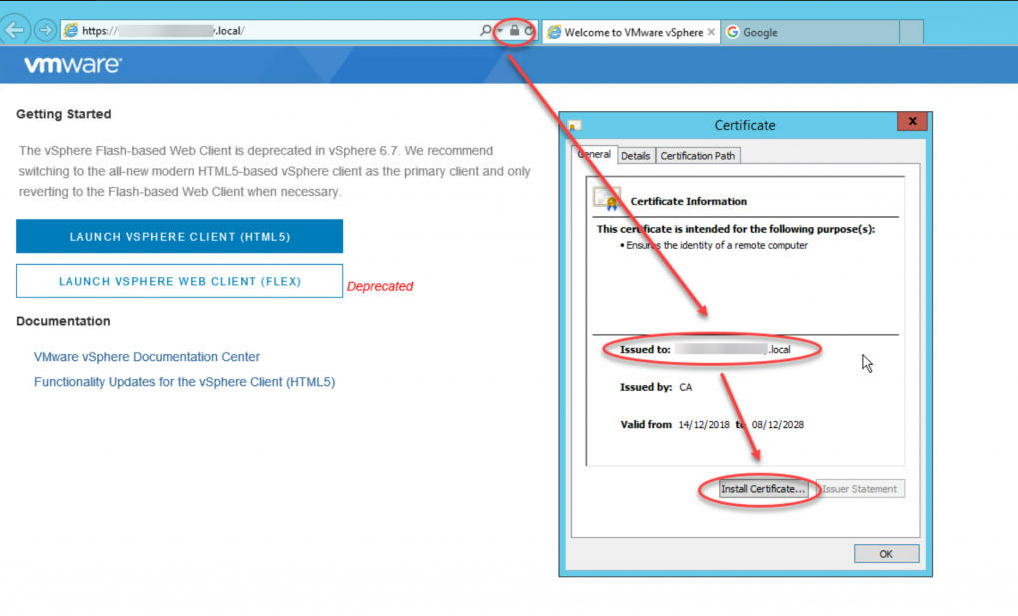Click the padlock security icon in address bar
Screen dimensions: 1018x616
[514, 31]
